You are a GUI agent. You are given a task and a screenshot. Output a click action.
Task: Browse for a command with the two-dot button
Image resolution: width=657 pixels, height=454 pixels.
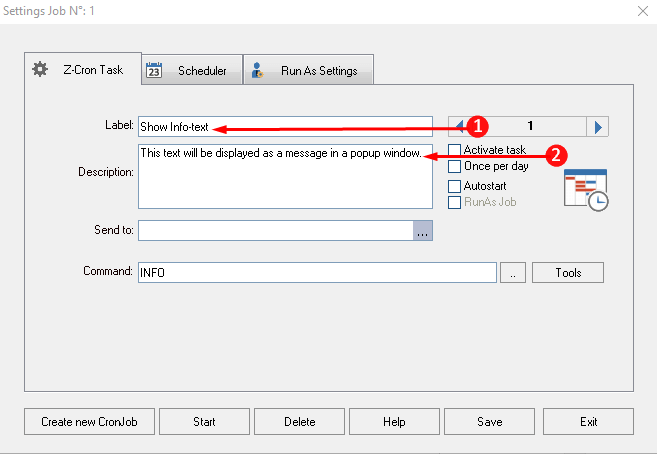(x=513, y=273)
